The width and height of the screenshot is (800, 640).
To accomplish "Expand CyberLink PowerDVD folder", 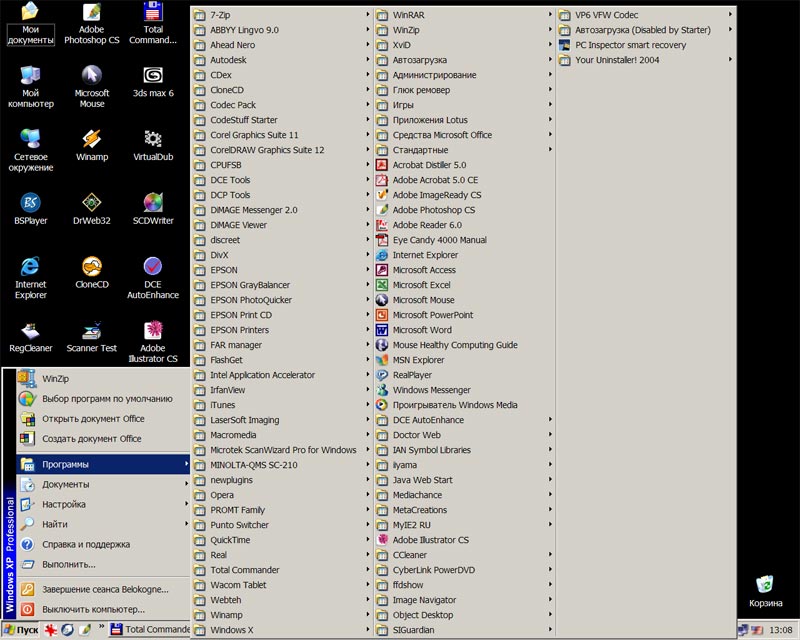I will pyautogui.click(x=464, y=570).
